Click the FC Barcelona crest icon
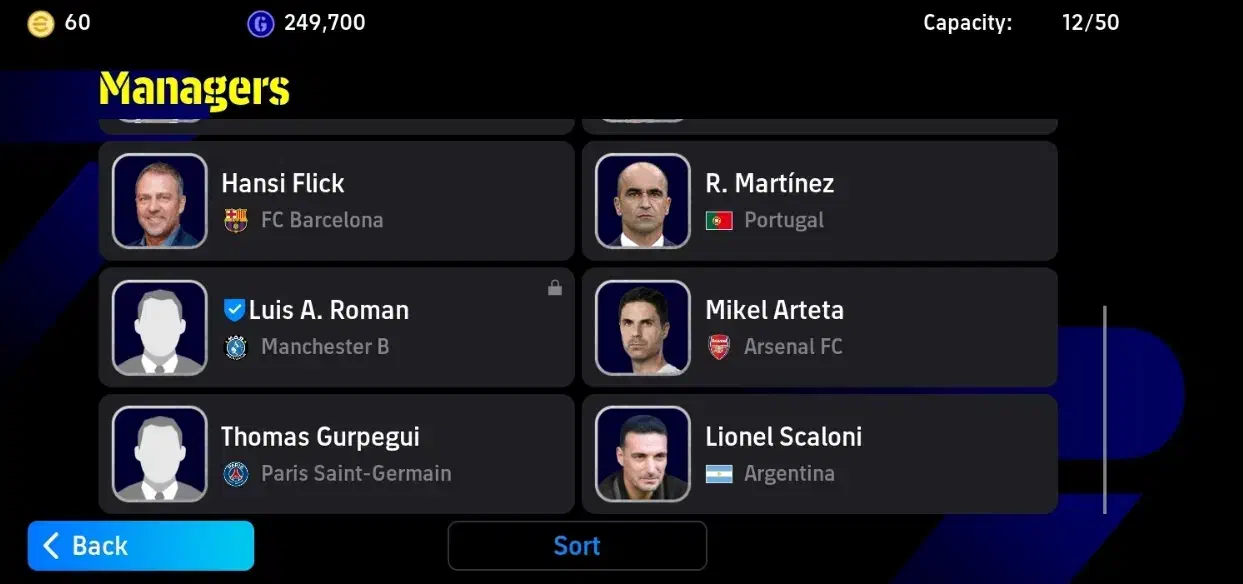 [236, 220]
